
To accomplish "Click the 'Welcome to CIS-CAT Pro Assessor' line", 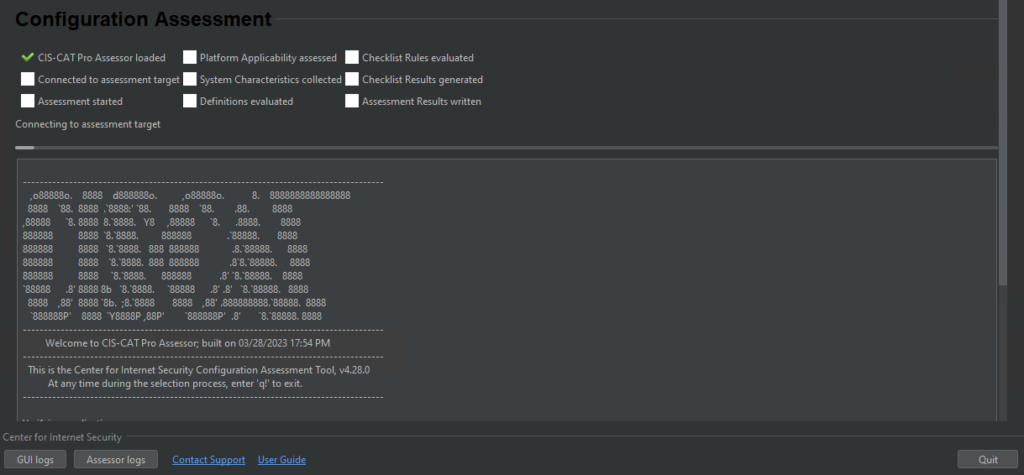I will [187, 342].
